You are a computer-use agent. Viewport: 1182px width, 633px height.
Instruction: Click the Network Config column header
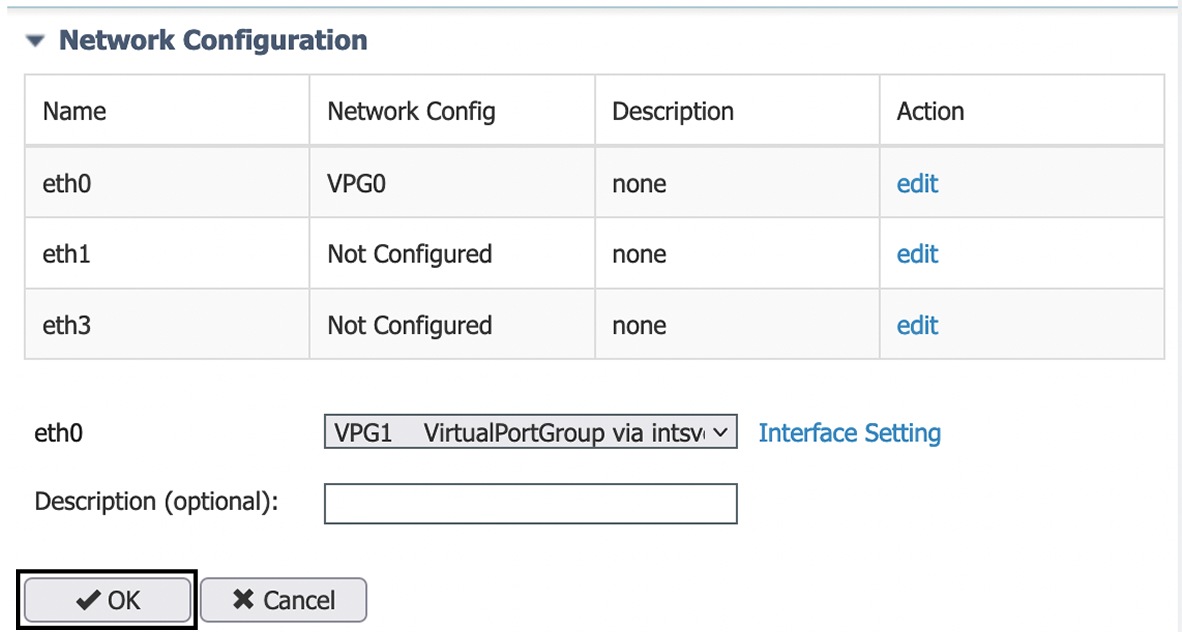(410, 111)
